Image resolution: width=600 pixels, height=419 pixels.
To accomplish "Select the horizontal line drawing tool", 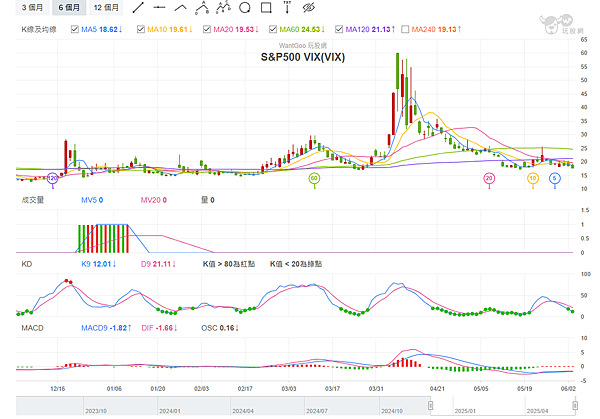I will pos(159,7).
